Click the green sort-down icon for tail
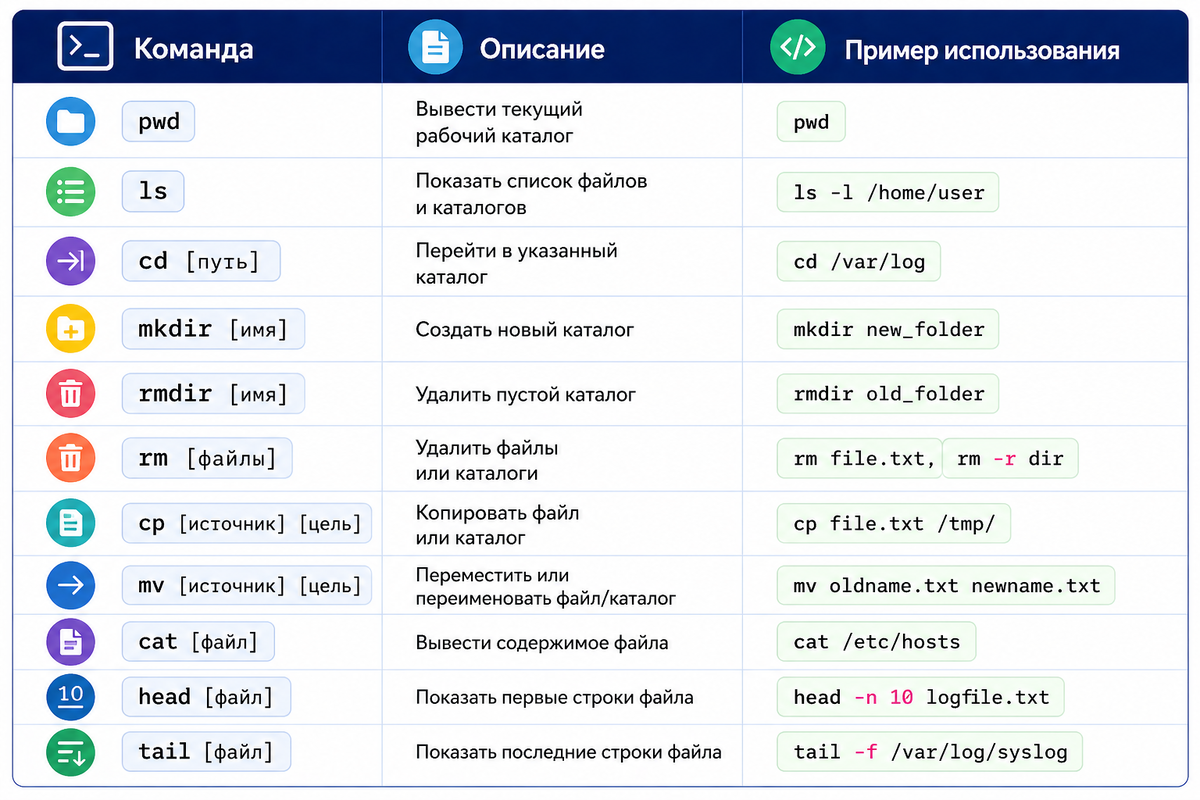The height and width of the screenshot is (800, 1200). [71, 752]
